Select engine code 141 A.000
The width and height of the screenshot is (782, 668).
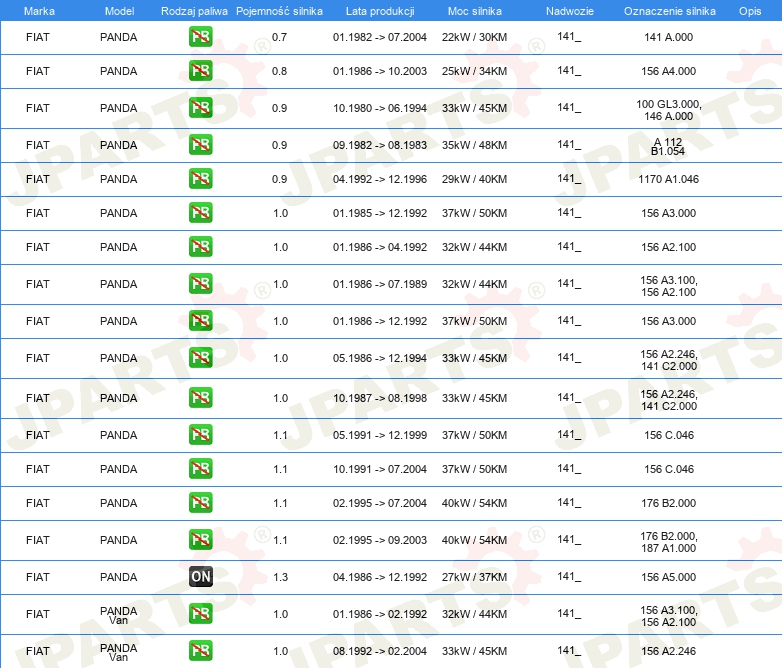pos(668,37)
